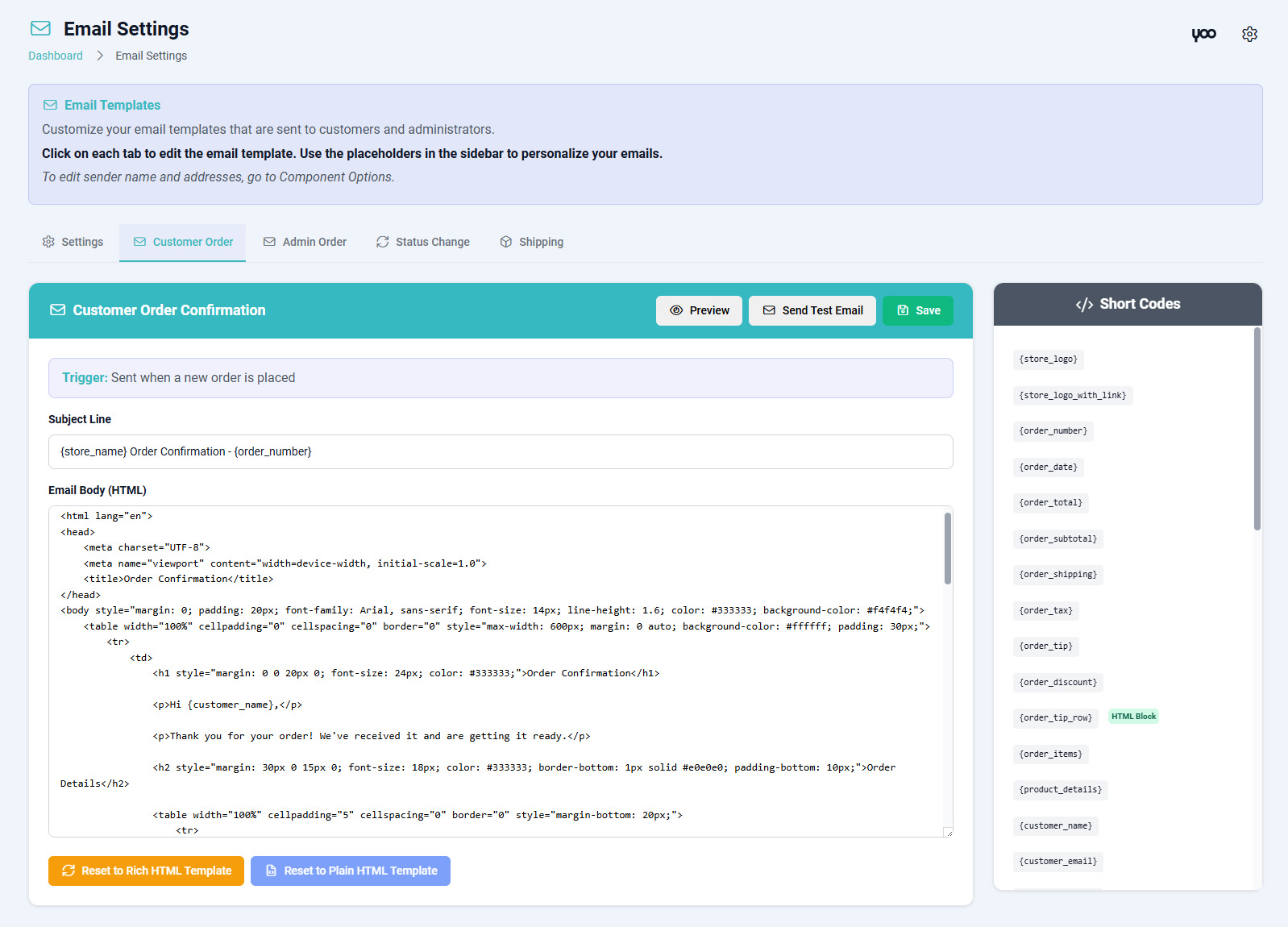Click the envelope icon in Customer Order Confirmation header
This screenshot has height=927, width=1288.
(x=58, y=310)
